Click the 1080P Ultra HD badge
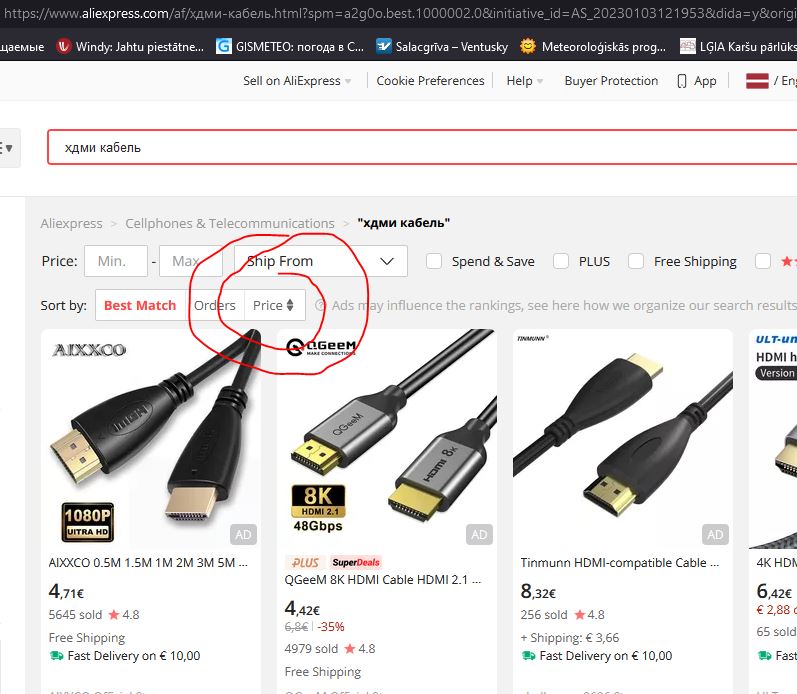Viewport: 797px width, 694px height. click(87, 523)
